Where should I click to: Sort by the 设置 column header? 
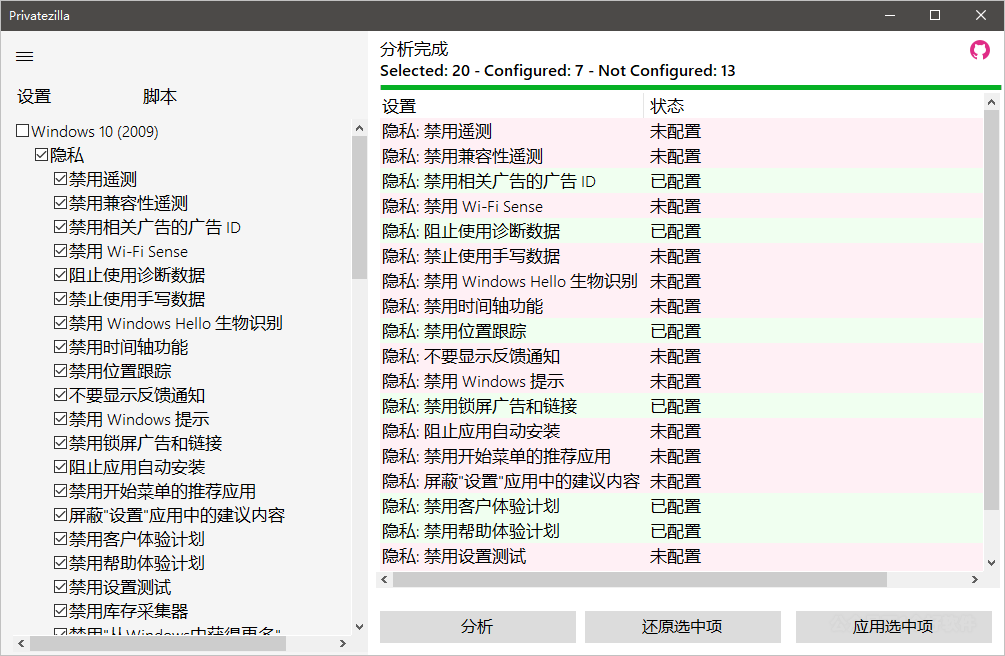click(511, 106)
